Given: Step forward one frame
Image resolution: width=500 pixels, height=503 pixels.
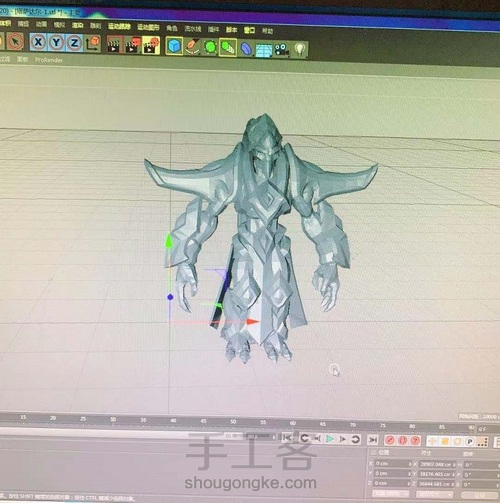Looking at the screenshot, I should pos(343,439).
